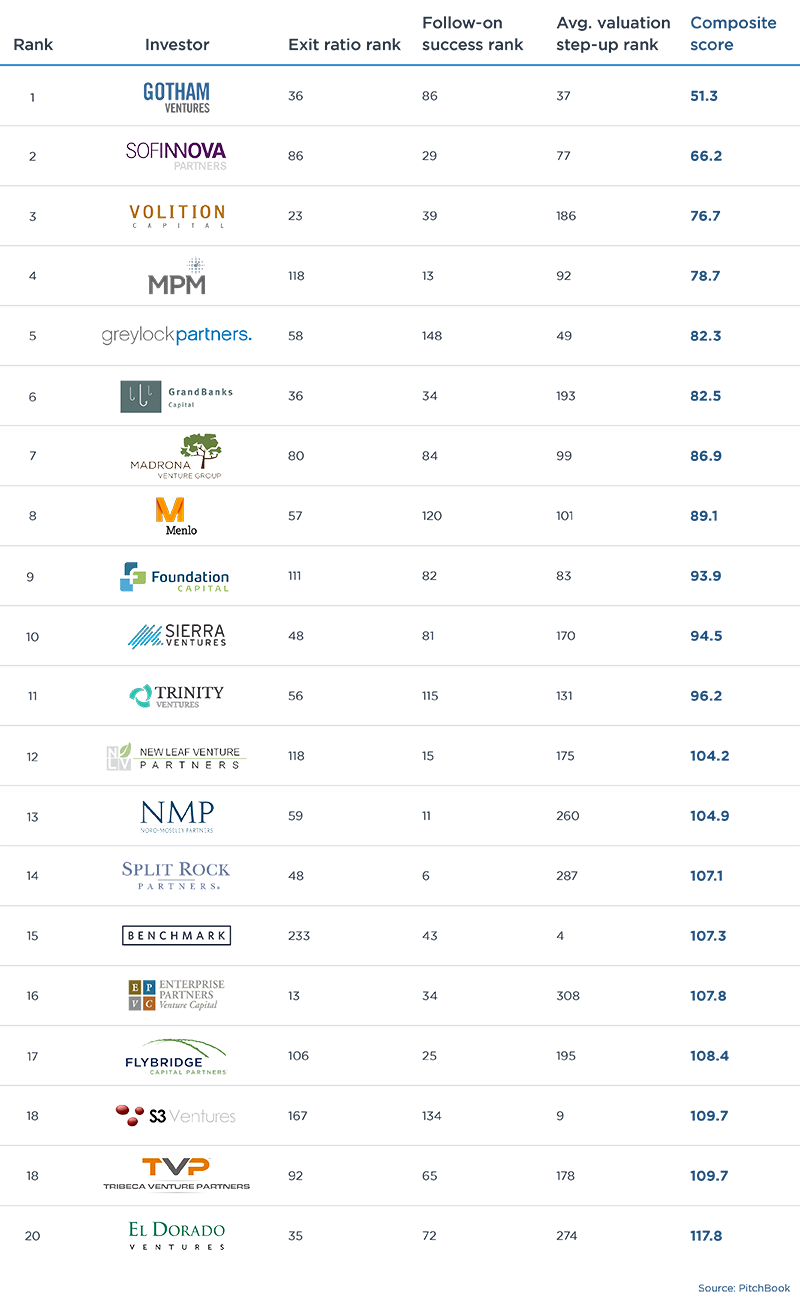The width and height of the screenshot is (800, 1300).
Task: Select the Exit ratio rank header
Action: 344,45
